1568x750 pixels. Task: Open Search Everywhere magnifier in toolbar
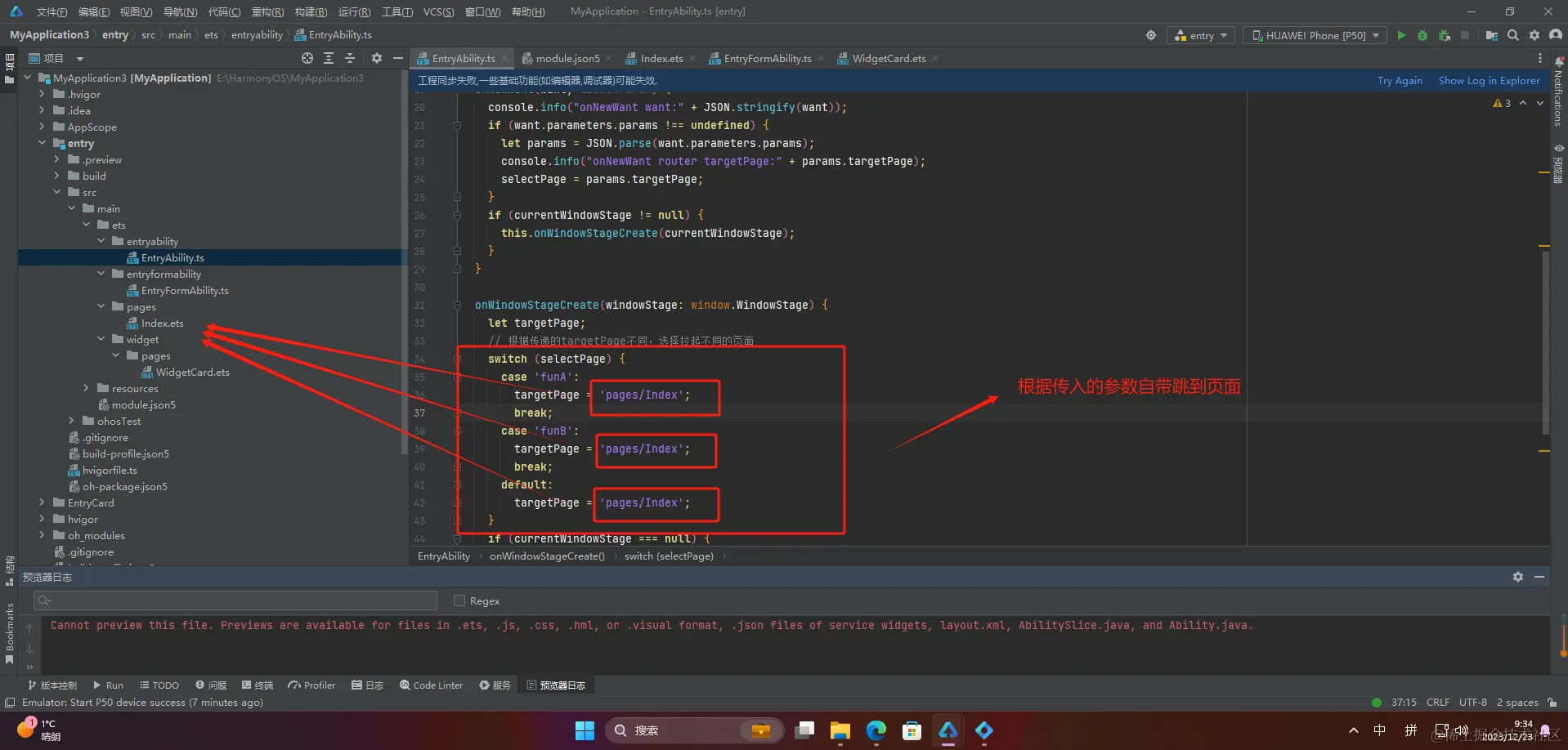click(x=1513, y=35)
